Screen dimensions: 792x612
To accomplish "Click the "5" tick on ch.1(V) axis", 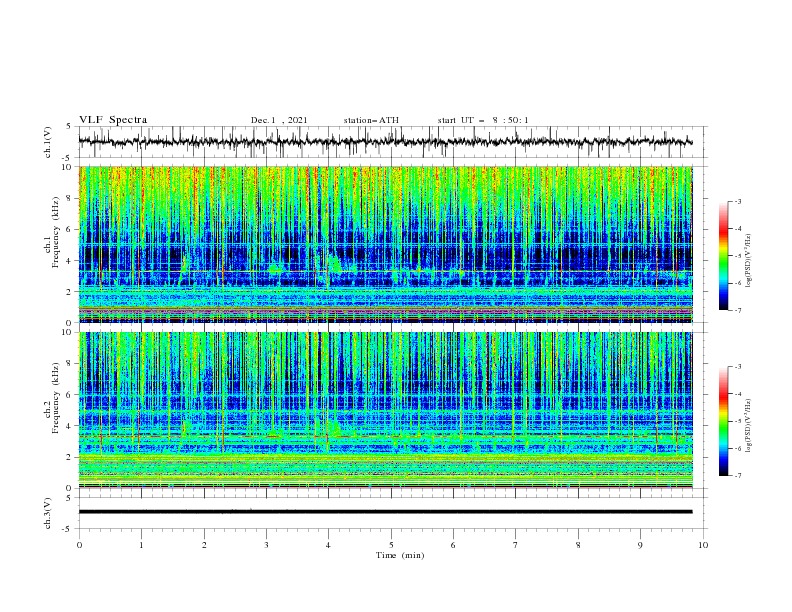I will click(69, 127).
